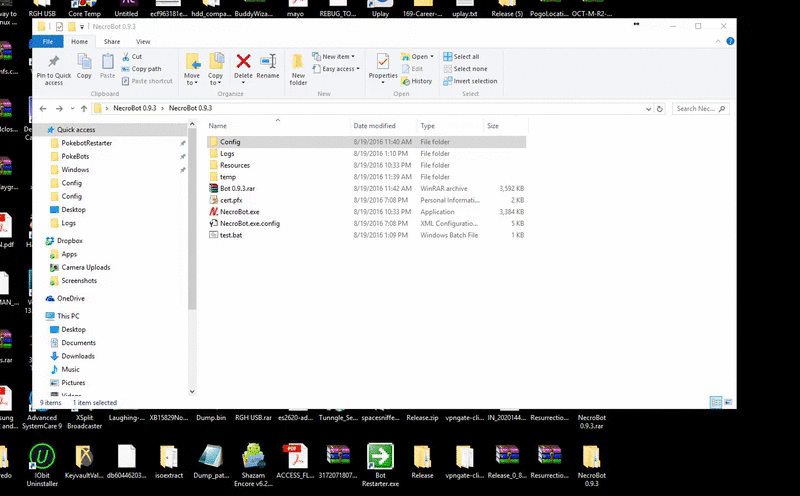Screen dimensions: 800x496
Task: Select Bot 0.9.3.rar archive
Action: coord(366,188)
